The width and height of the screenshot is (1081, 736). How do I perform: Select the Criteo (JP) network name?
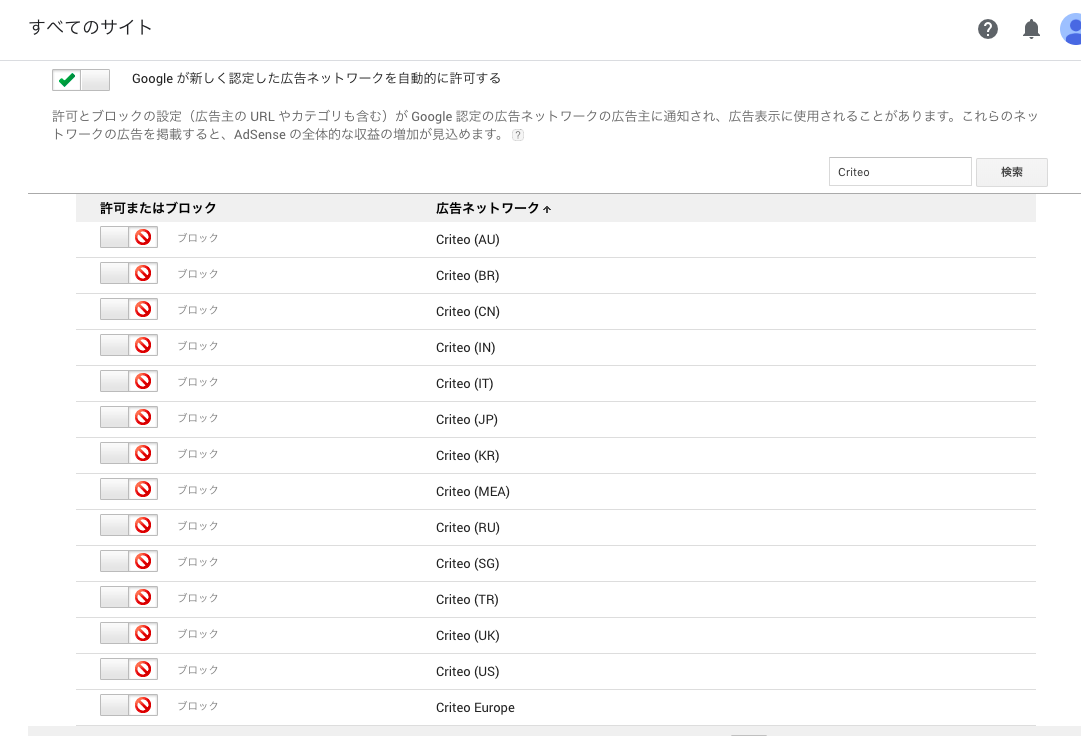pos(467,420)
